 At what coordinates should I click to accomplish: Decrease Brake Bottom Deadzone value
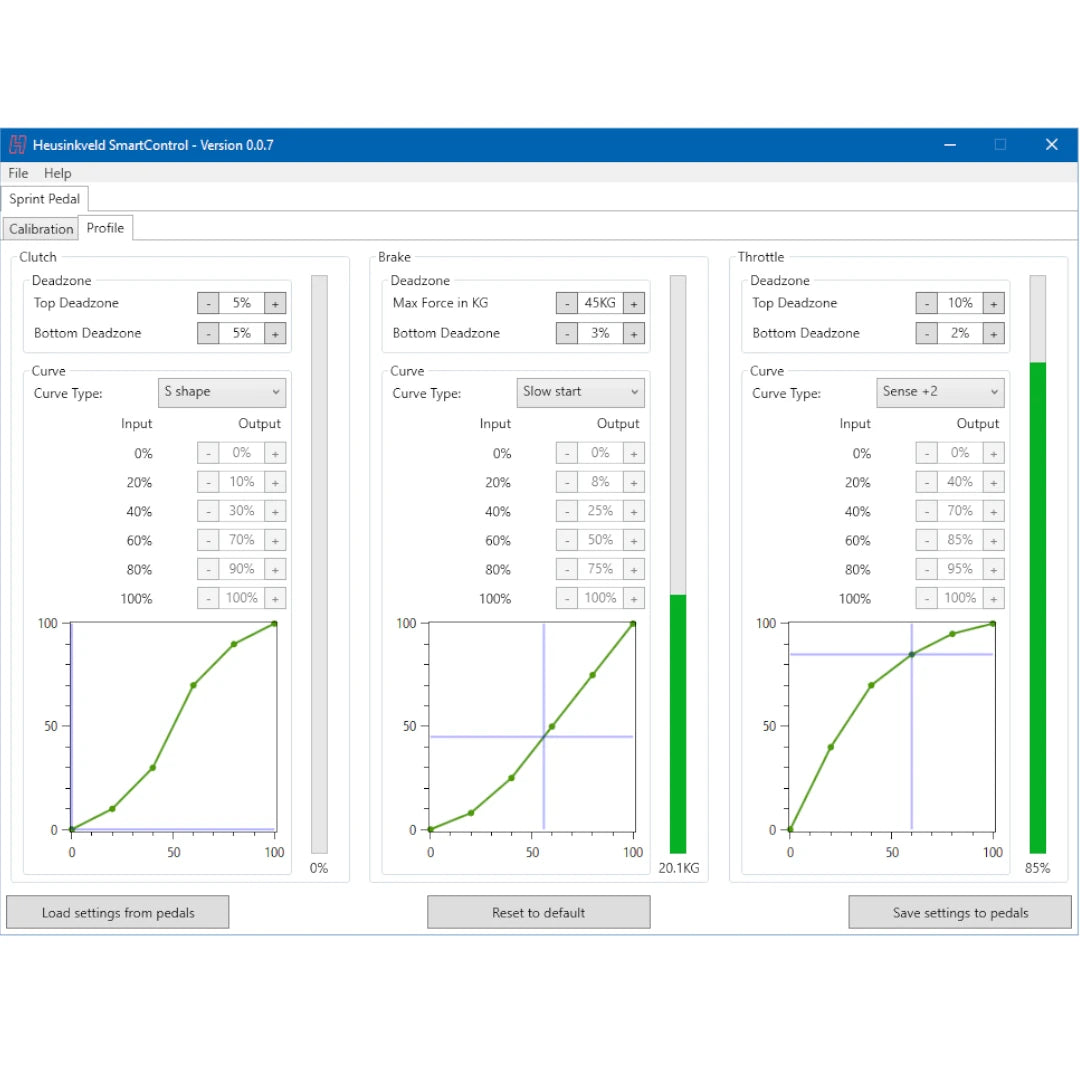[x=567, y=334]
